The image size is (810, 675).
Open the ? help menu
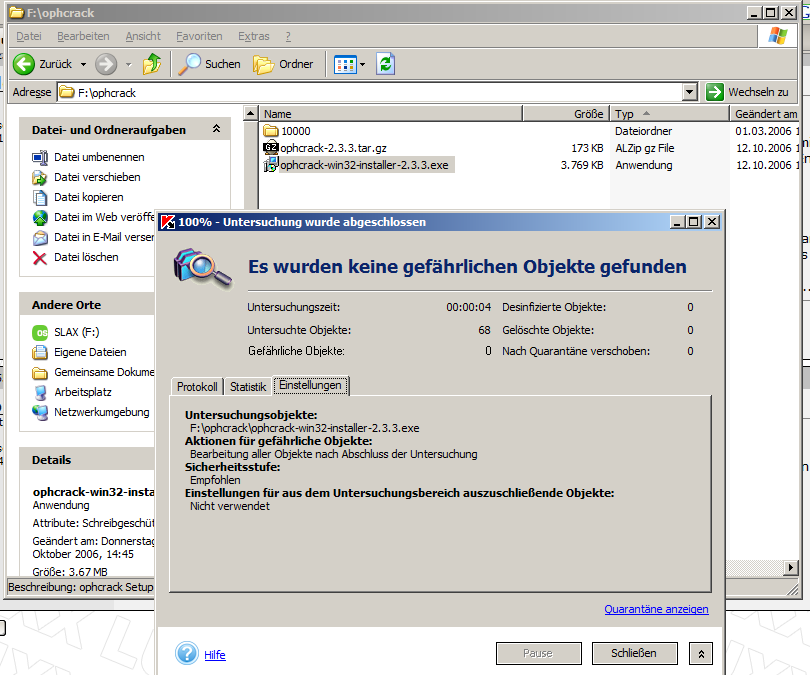click(288, 36)
